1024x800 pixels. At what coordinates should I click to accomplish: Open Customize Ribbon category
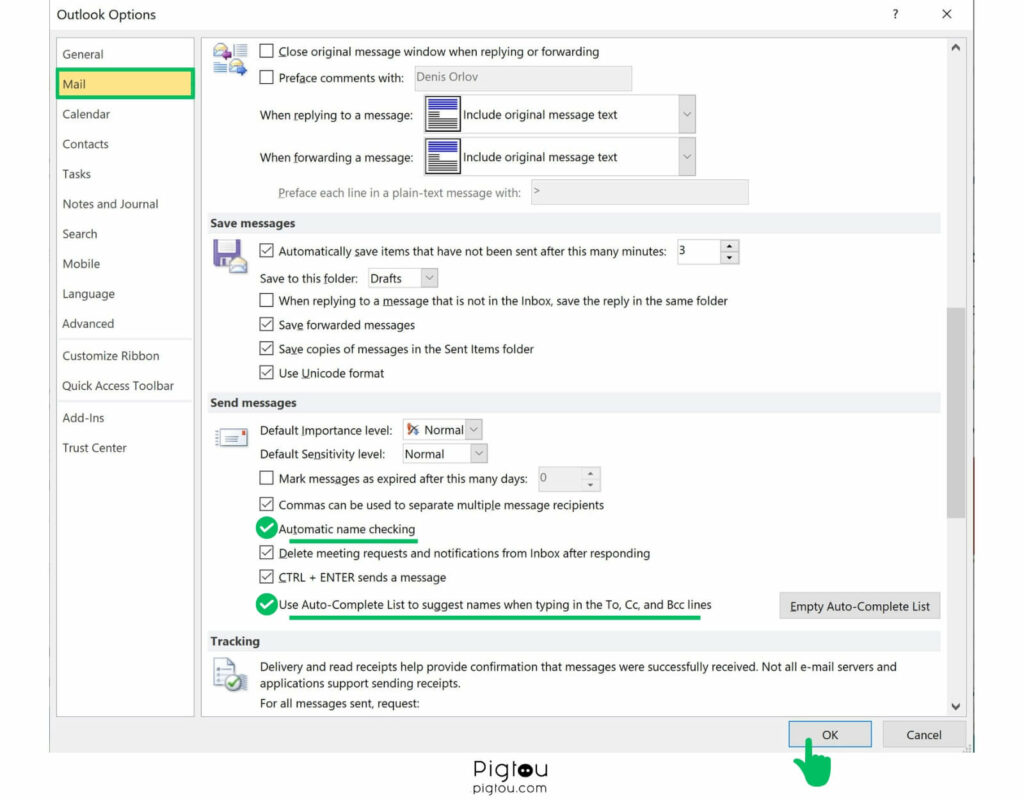pyautogui.click(x=125, y=356)
